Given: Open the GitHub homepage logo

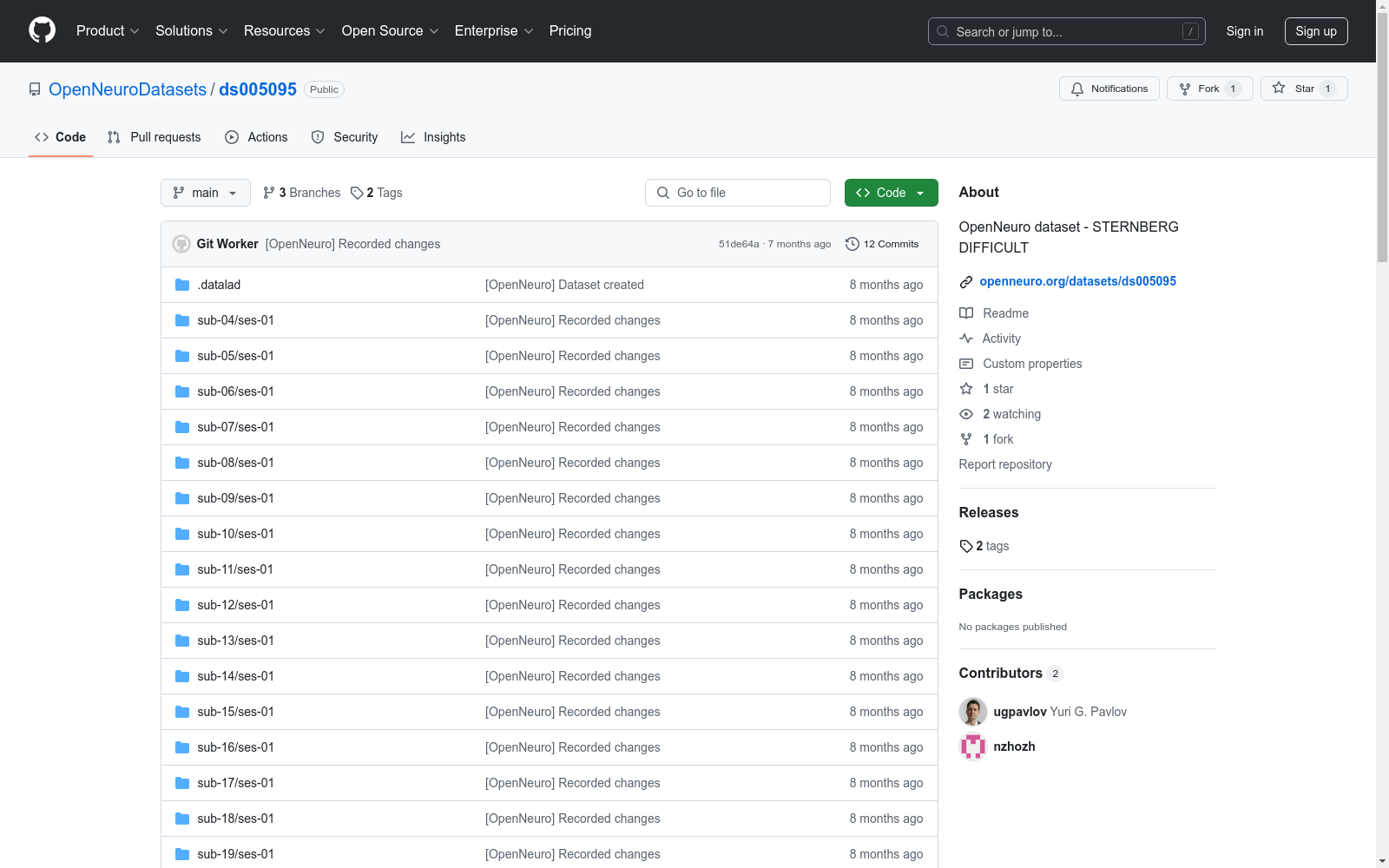Looking at the screenshot, I should click(42, 30).
